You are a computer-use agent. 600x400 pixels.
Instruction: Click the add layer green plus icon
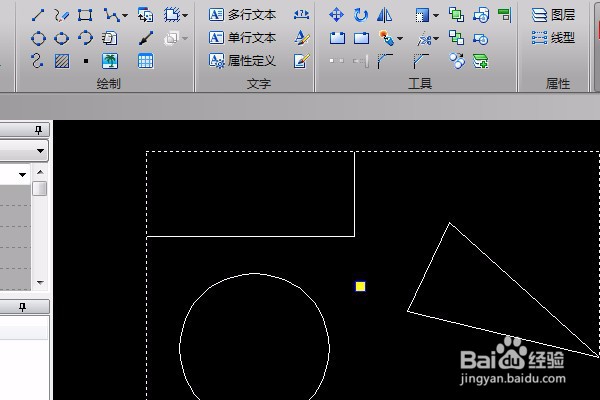481,61
